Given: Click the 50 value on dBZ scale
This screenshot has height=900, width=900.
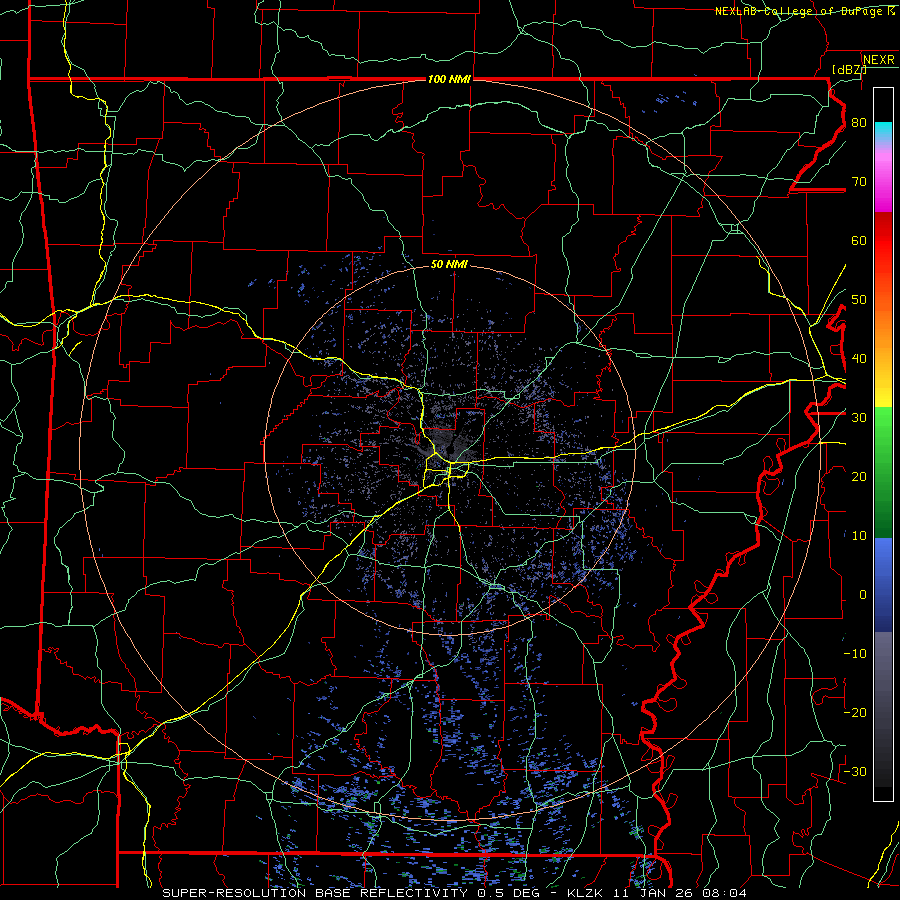Looking at the screenshot, I should [x=859, y=300].
